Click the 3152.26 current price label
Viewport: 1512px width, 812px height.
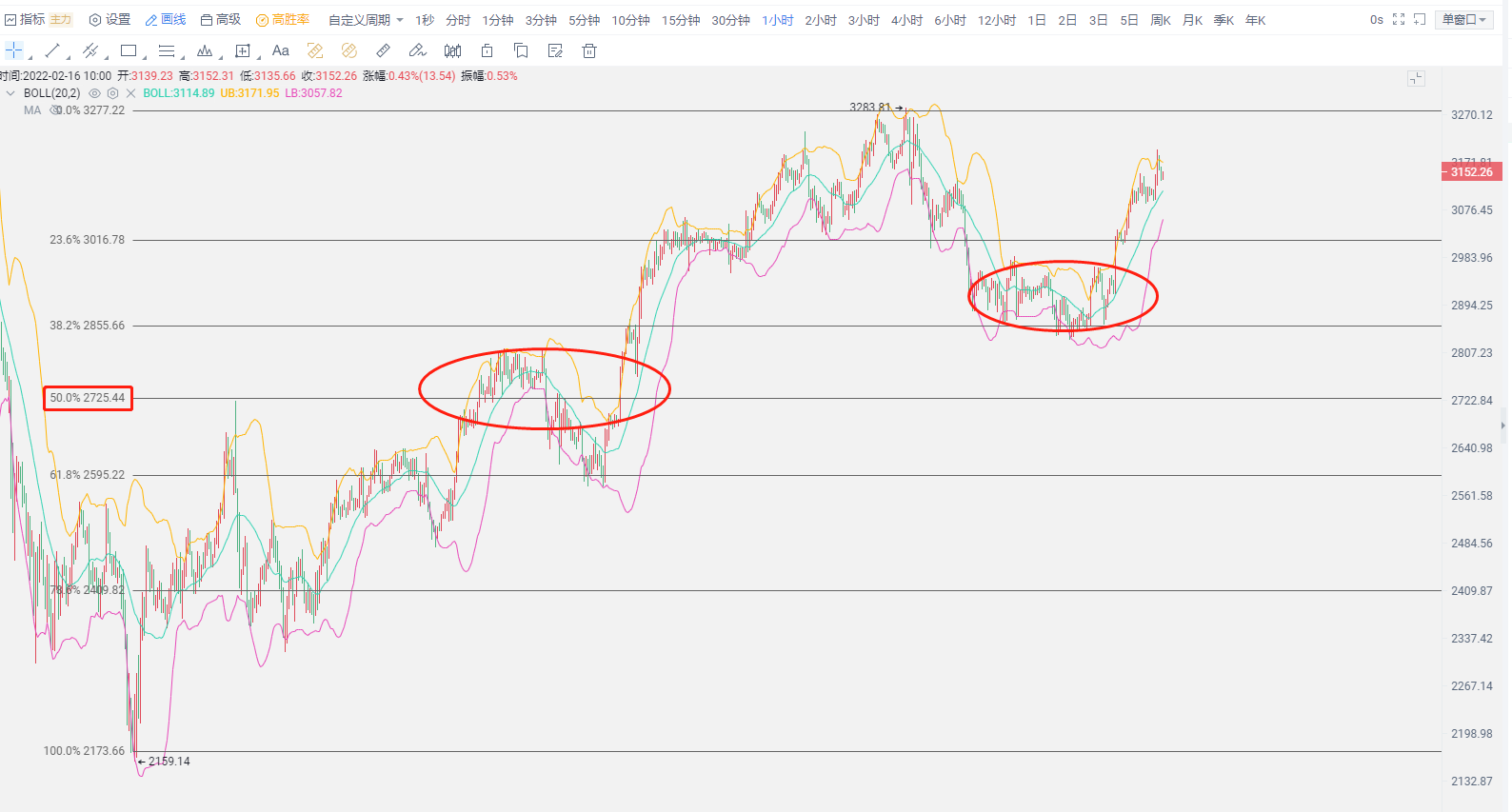click(1472, 172)
